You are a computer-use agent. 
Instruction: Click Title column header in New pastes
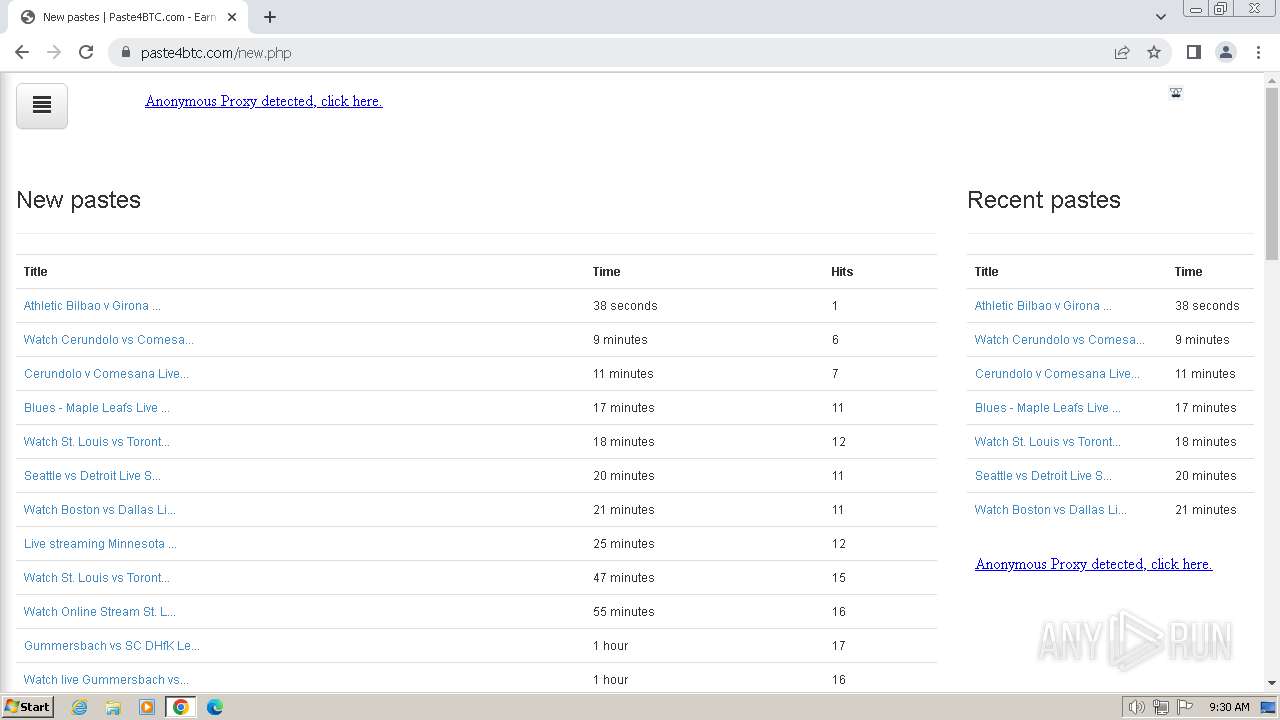point(36,272)
